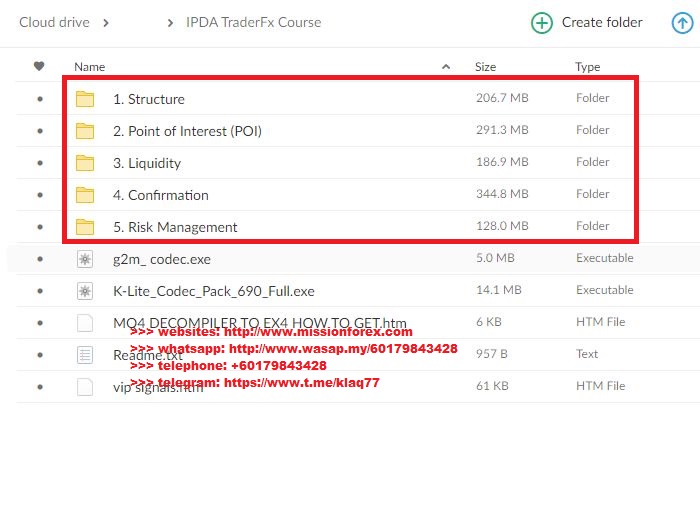Image resolution: width=700 pixels, height=509 pixels.
Task: Click Executable type of g2m_ codec.exe
Action: pyautogui.click(x=604, y=258)
